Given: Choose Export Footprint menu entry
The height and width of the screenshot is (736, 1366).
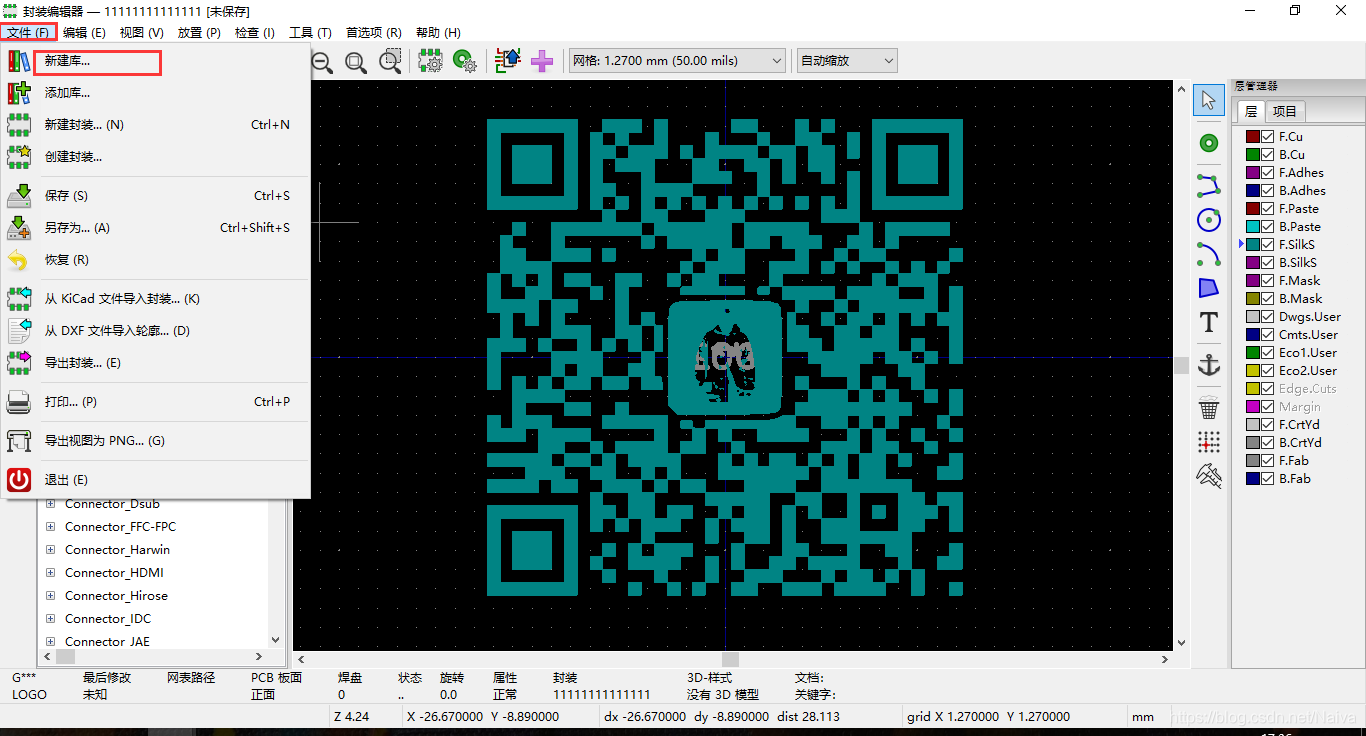Looking at the screenshot, I should (x=155, y=363).
